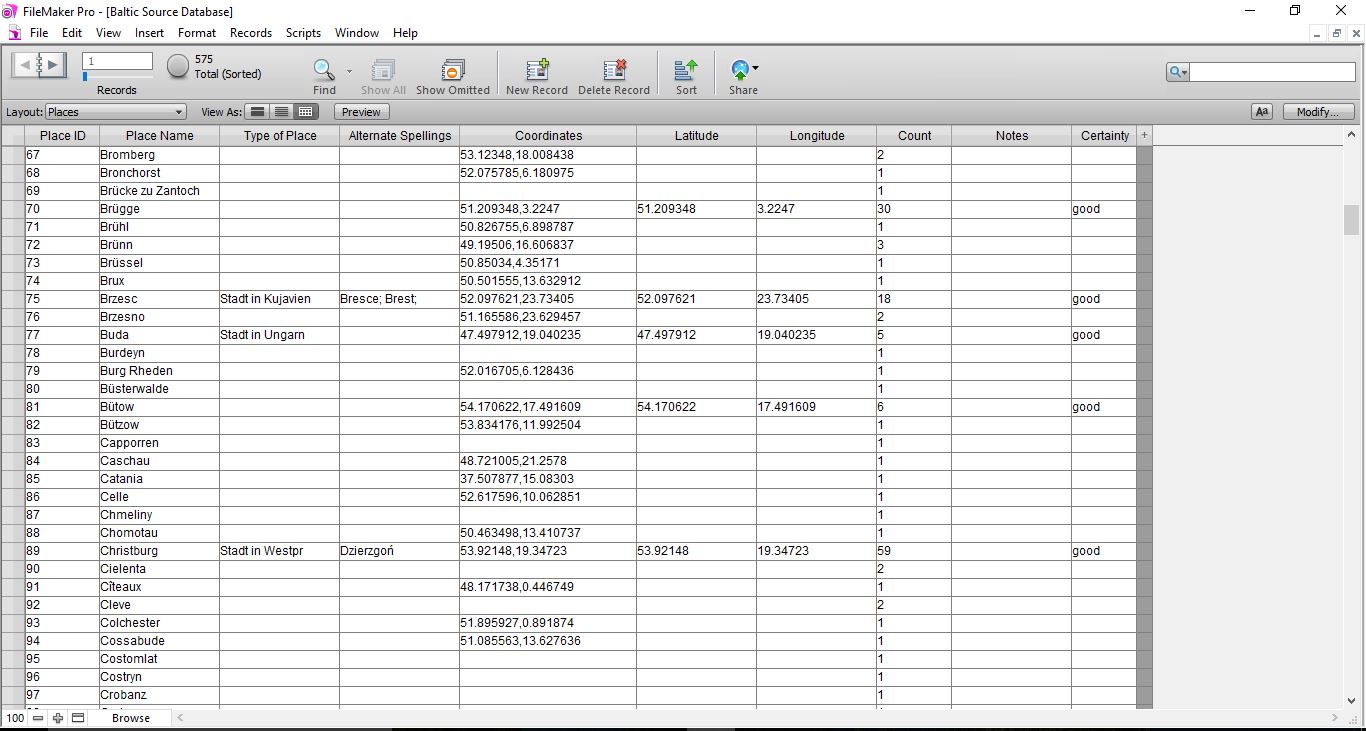Viewport: 1366px width, 731px height.
Task: Open the Records menu
Action: pos(251,33)
